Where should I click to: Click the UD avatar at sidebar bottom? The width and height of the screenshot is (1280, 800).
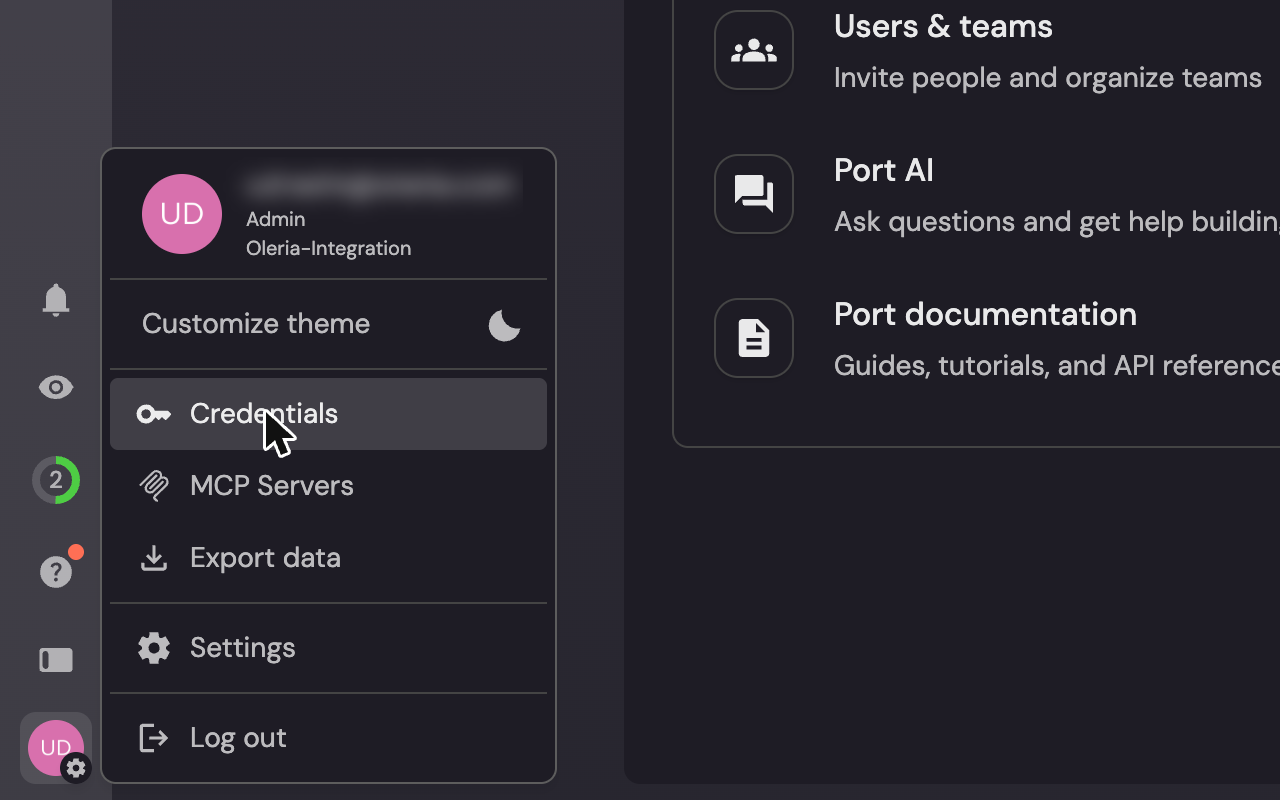tap(56, 748)
